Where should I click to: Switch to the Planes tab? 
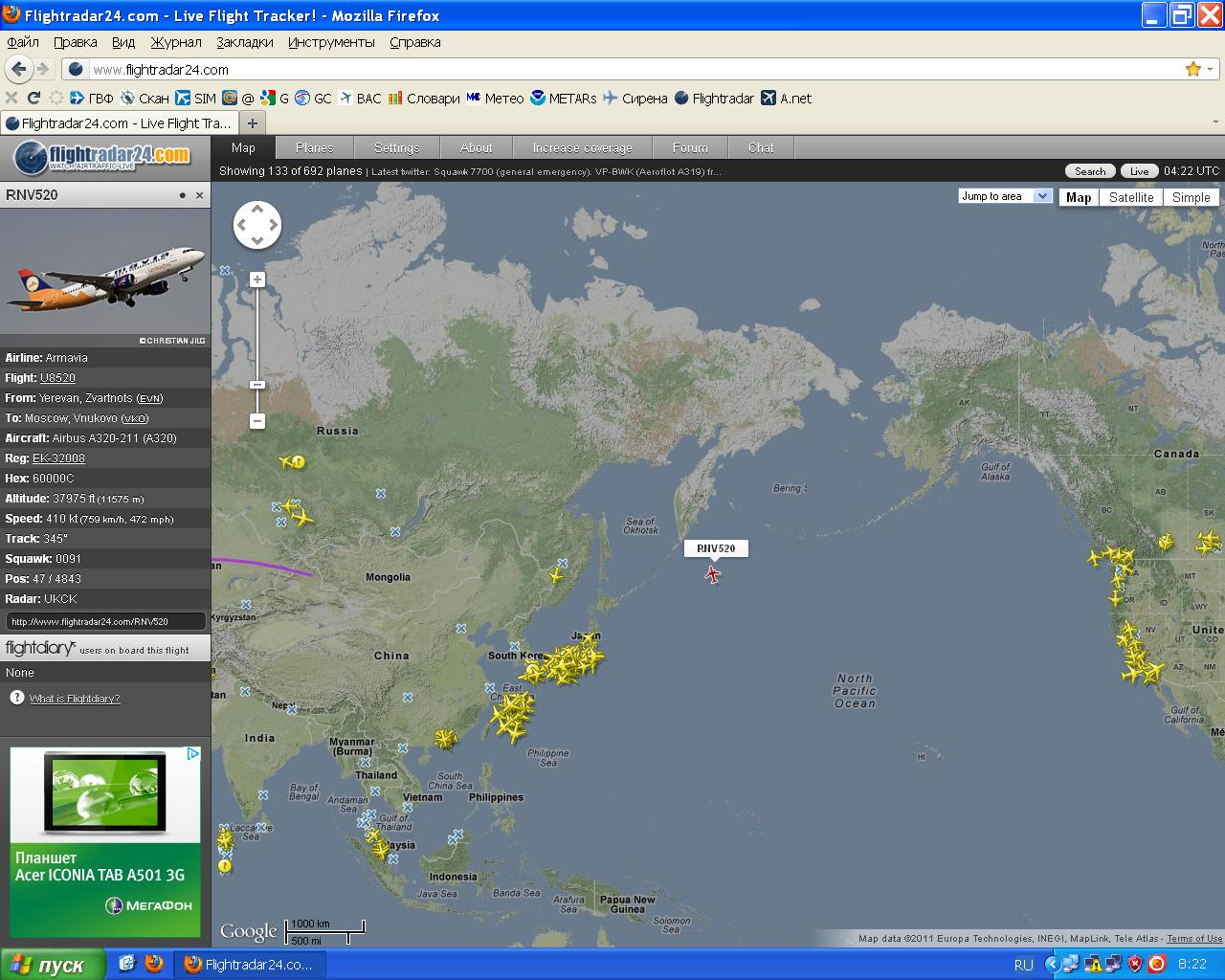(315, 147)
